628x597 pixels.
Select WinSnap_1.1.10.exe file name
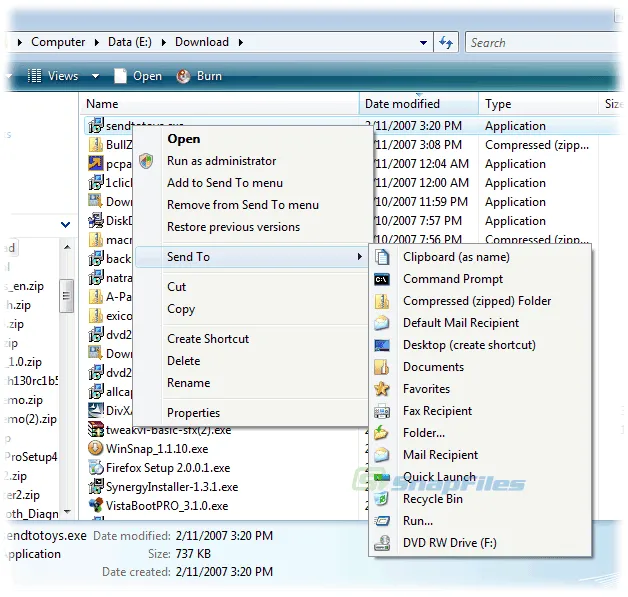157,449
